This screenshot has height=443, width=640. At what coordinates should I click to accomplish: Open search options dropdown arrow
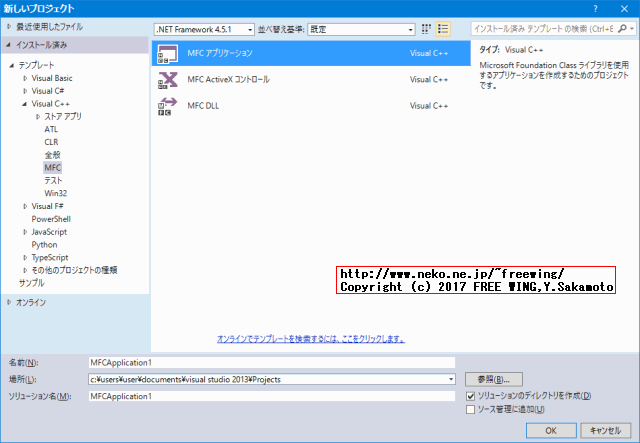point(632,29)
